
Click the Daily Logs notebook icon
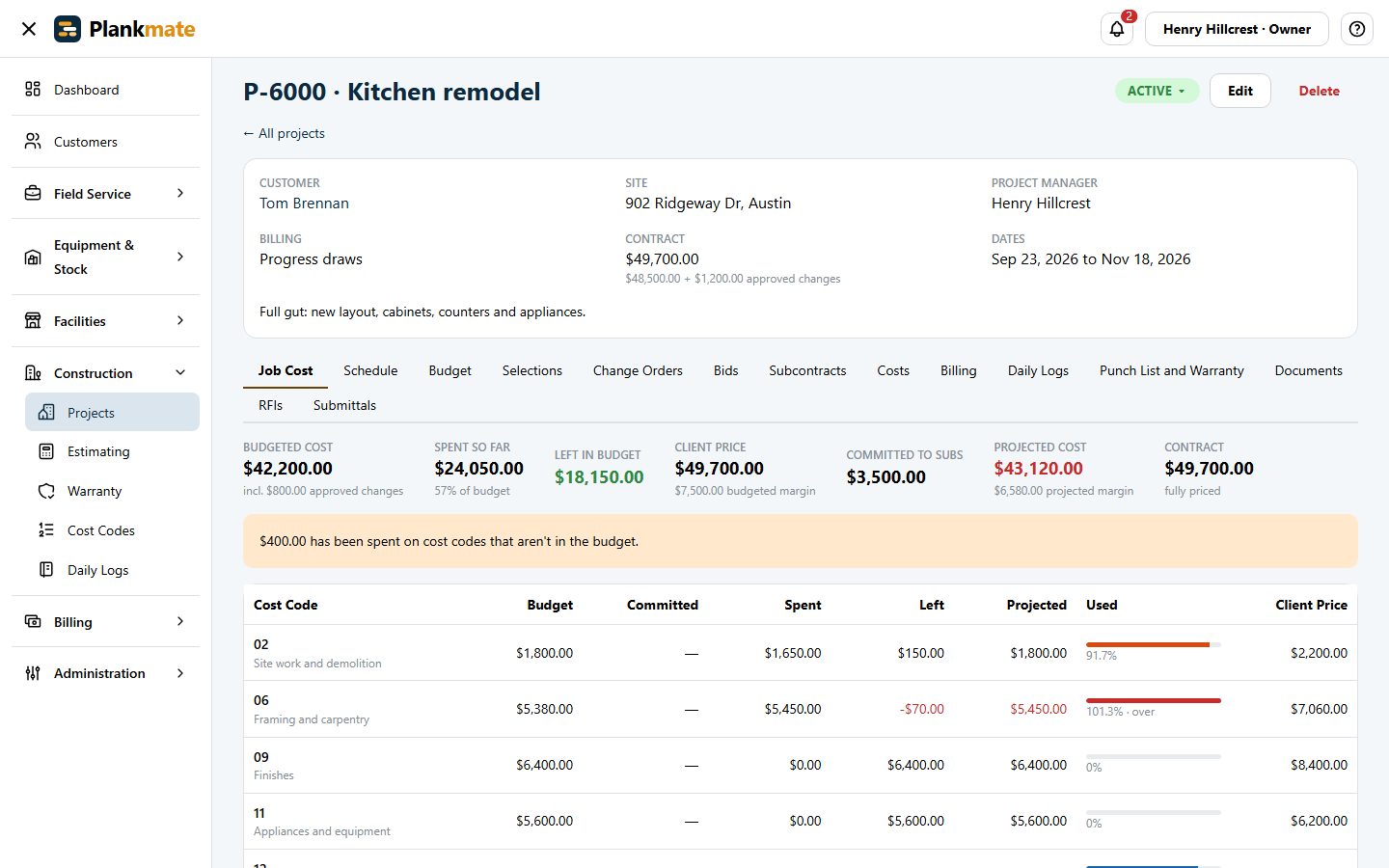click(x=46, y=569)
